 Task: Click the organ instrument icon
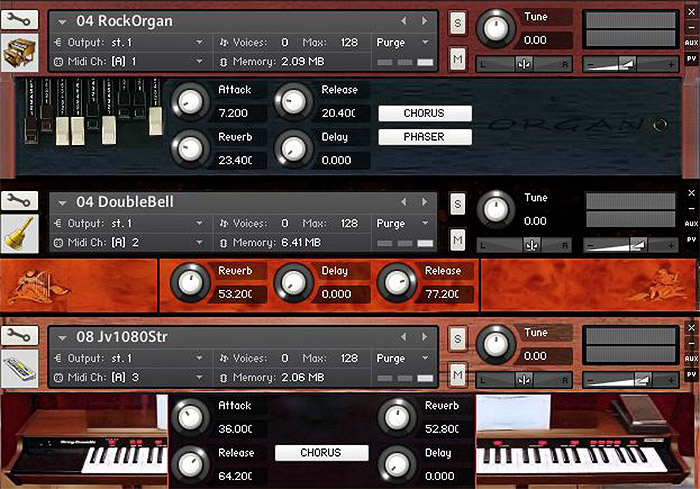tap(21, 53)
